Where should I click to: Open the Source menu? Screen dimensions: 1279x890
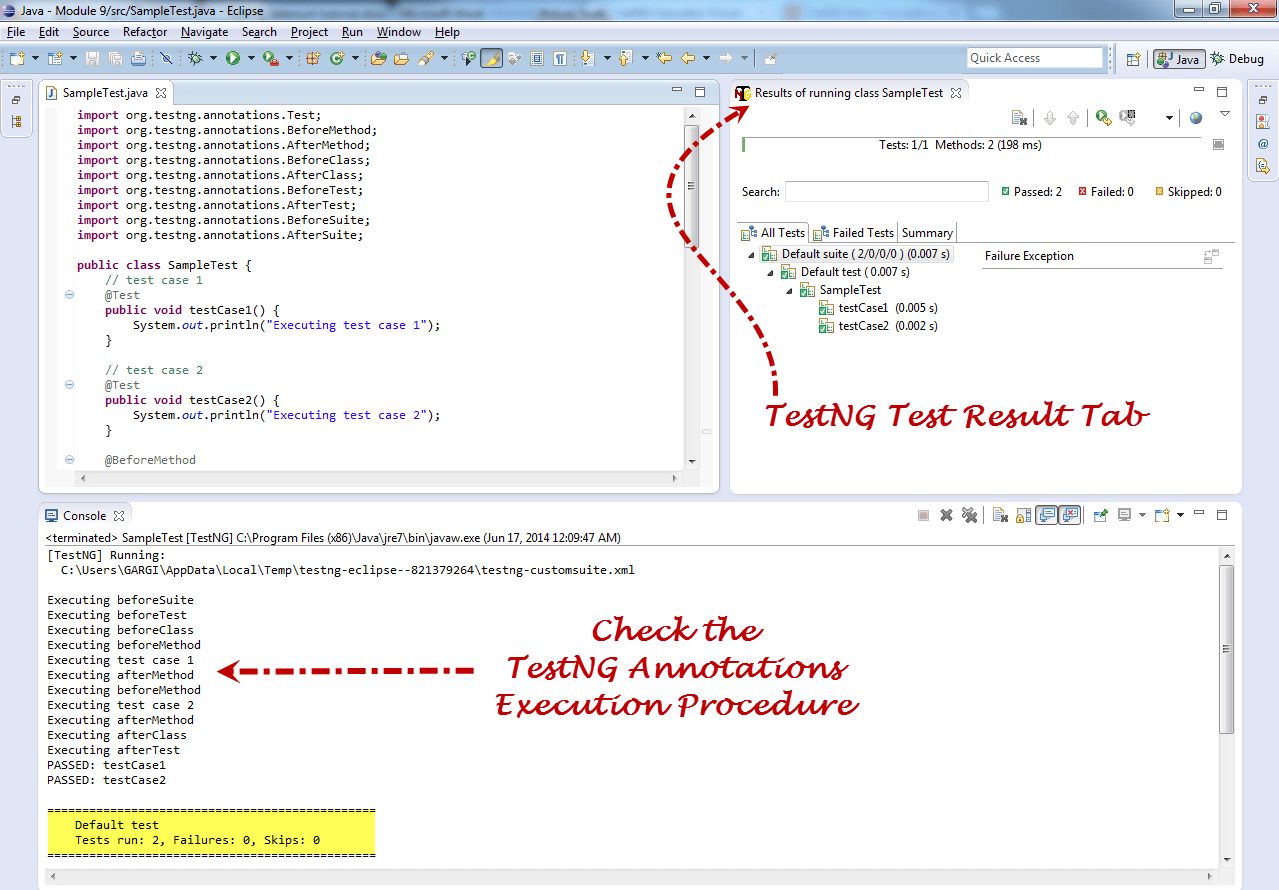click(91, 32)
